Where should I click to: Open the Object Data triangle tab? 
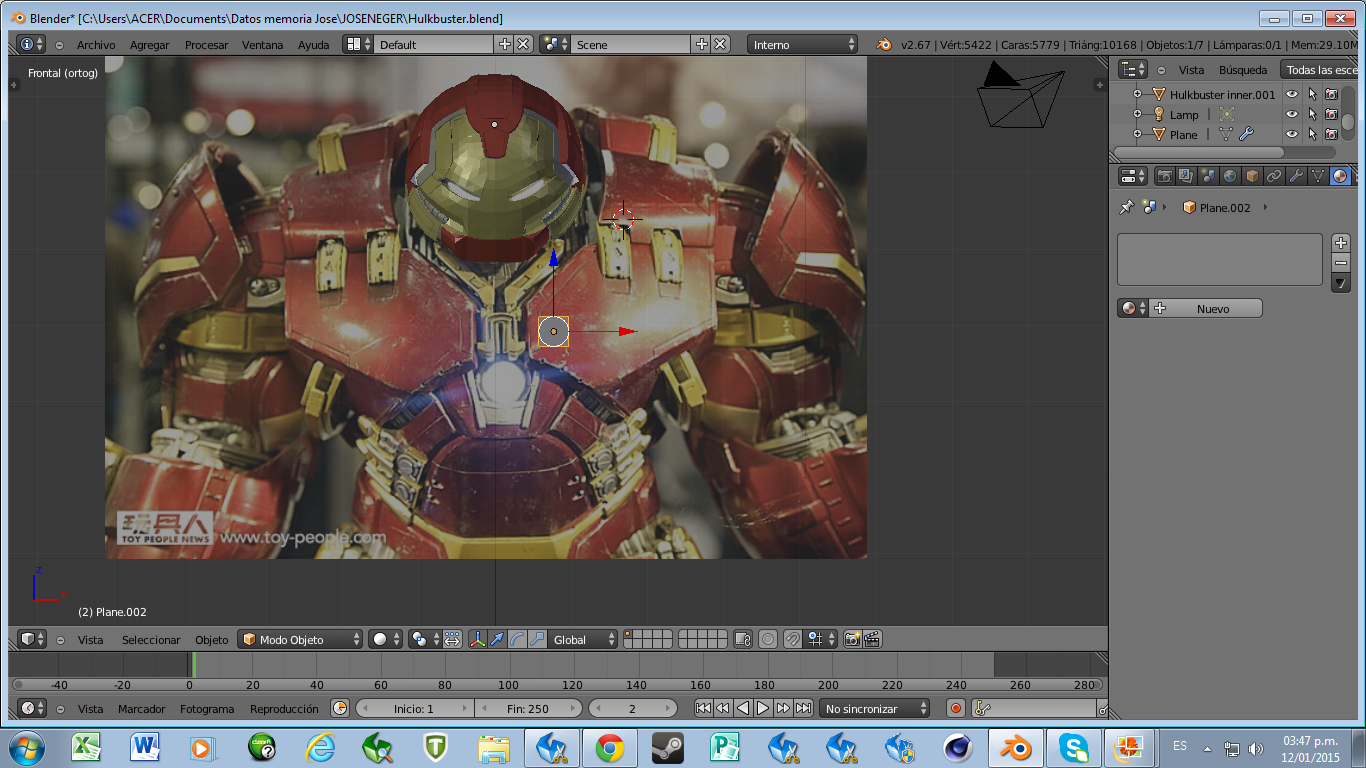1318,176
